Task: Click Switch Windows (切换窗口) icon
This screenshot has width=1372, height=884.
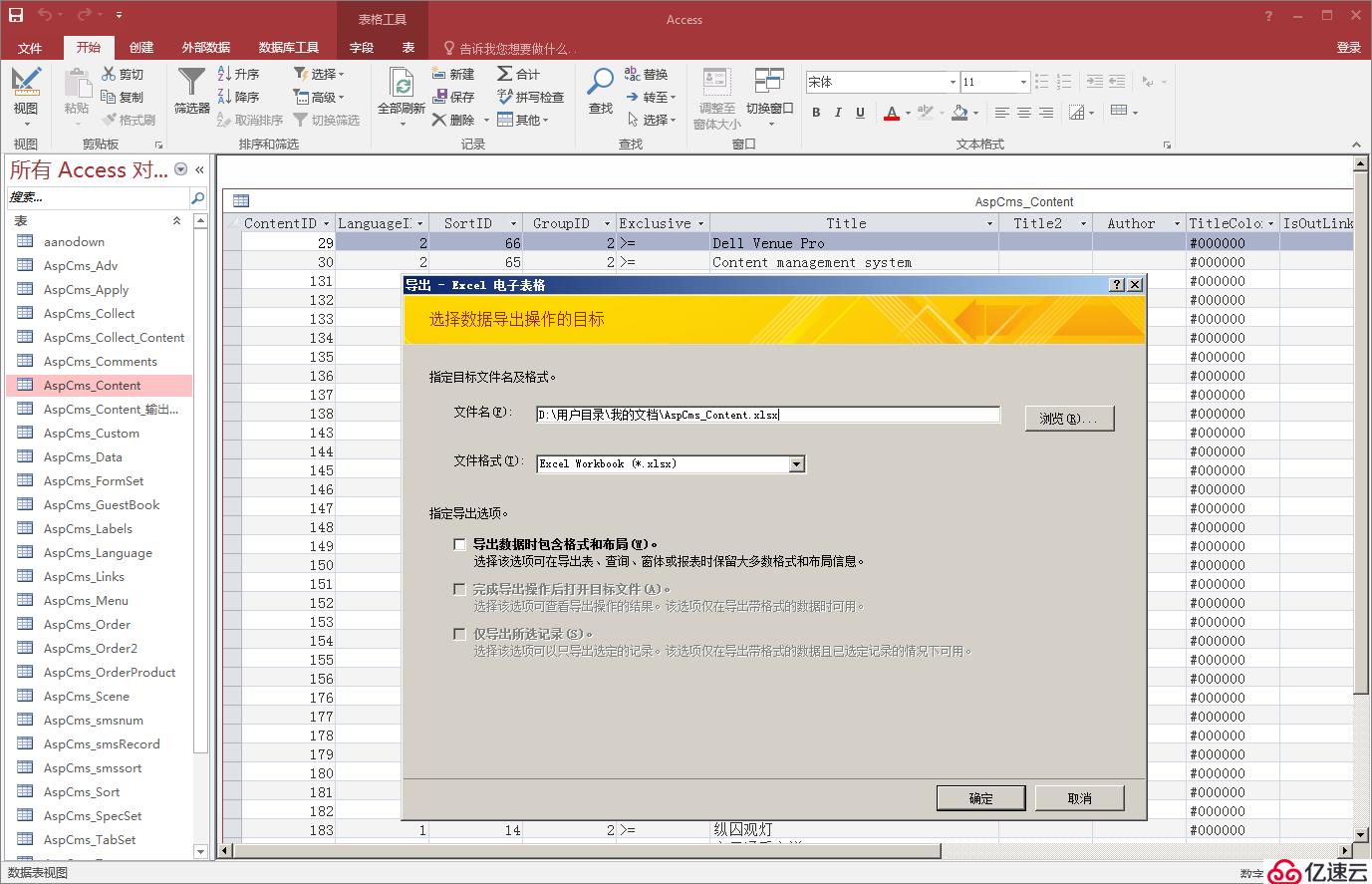Action: (769, 81)
